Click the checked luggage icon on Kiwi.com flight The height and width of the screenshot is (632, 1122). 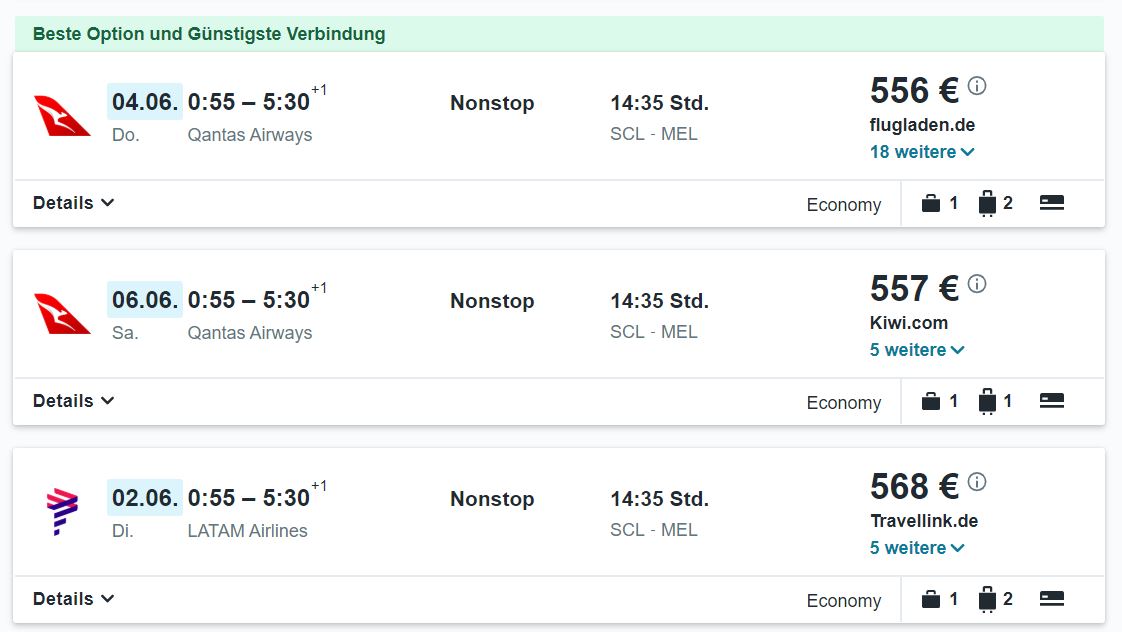pos(987,402)
